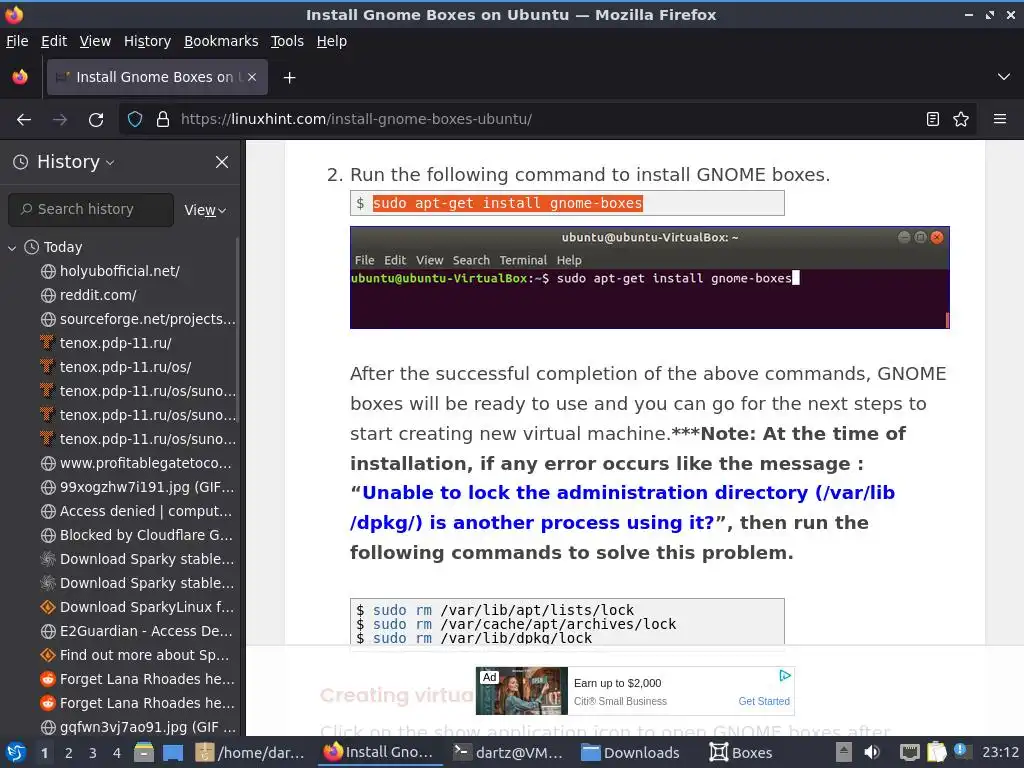The width and height of the screenshot is (1024, 768).
Task: Click the sudo rm lock commands block
Action: [x=567, y=622]
